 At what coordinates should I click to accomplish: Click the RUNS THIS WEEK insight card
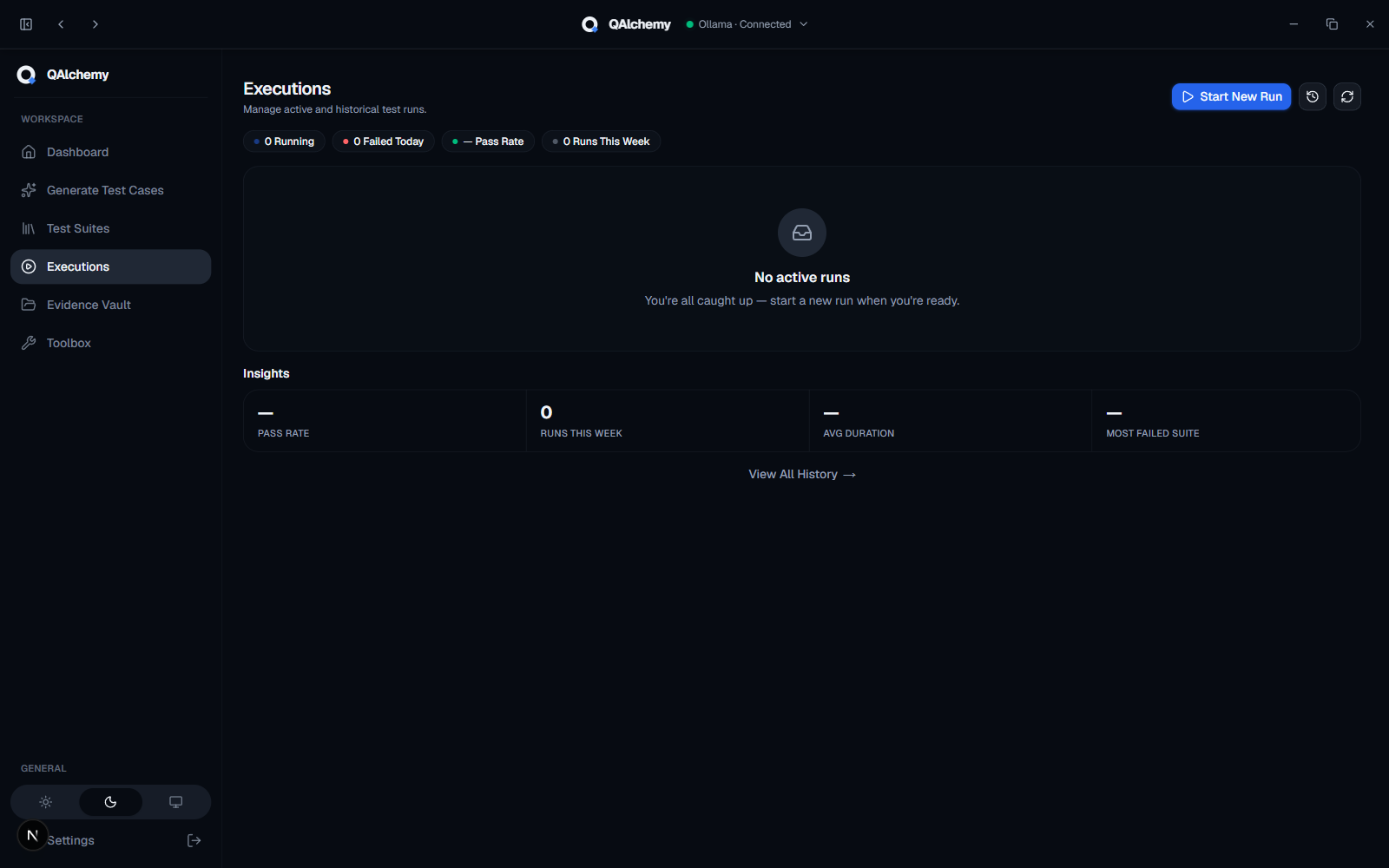tap(668, 421)
